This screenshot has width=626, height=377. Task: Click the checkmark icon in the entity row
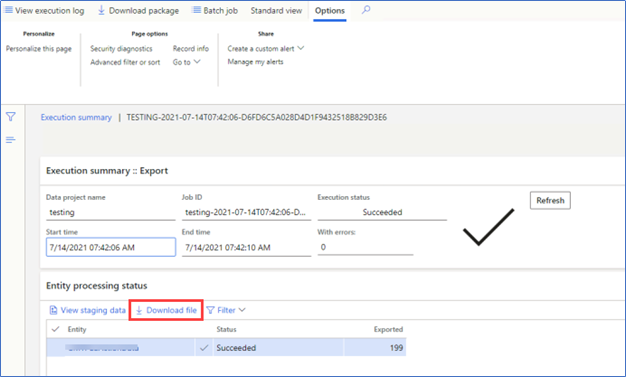coord(204,348)
